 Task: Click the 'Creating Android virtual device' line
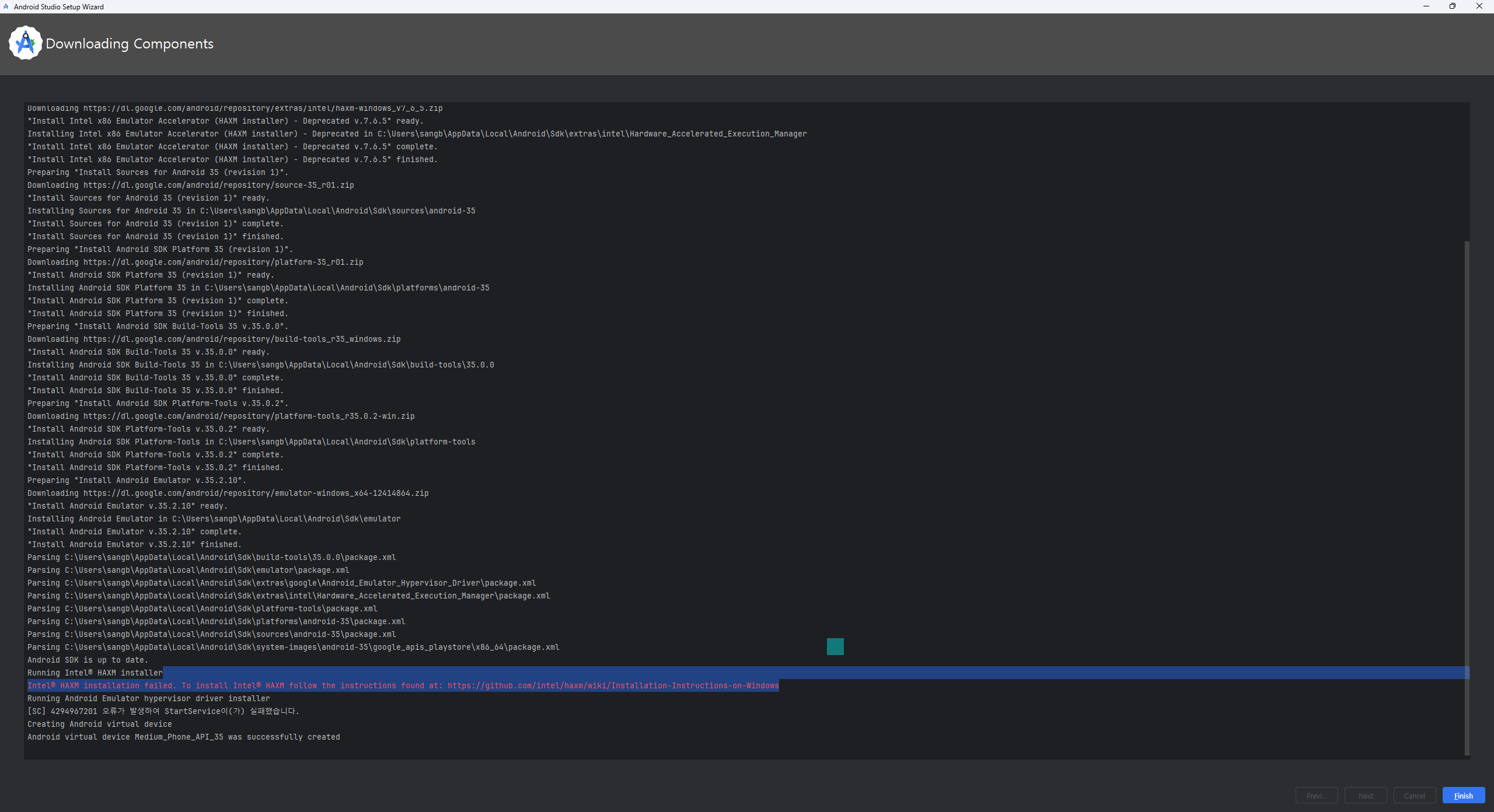click(x=99, y=724)
